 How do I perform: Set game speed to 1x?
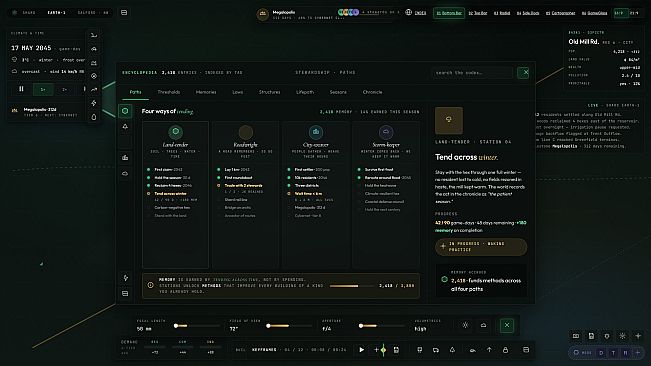click(x=43, y=89)
